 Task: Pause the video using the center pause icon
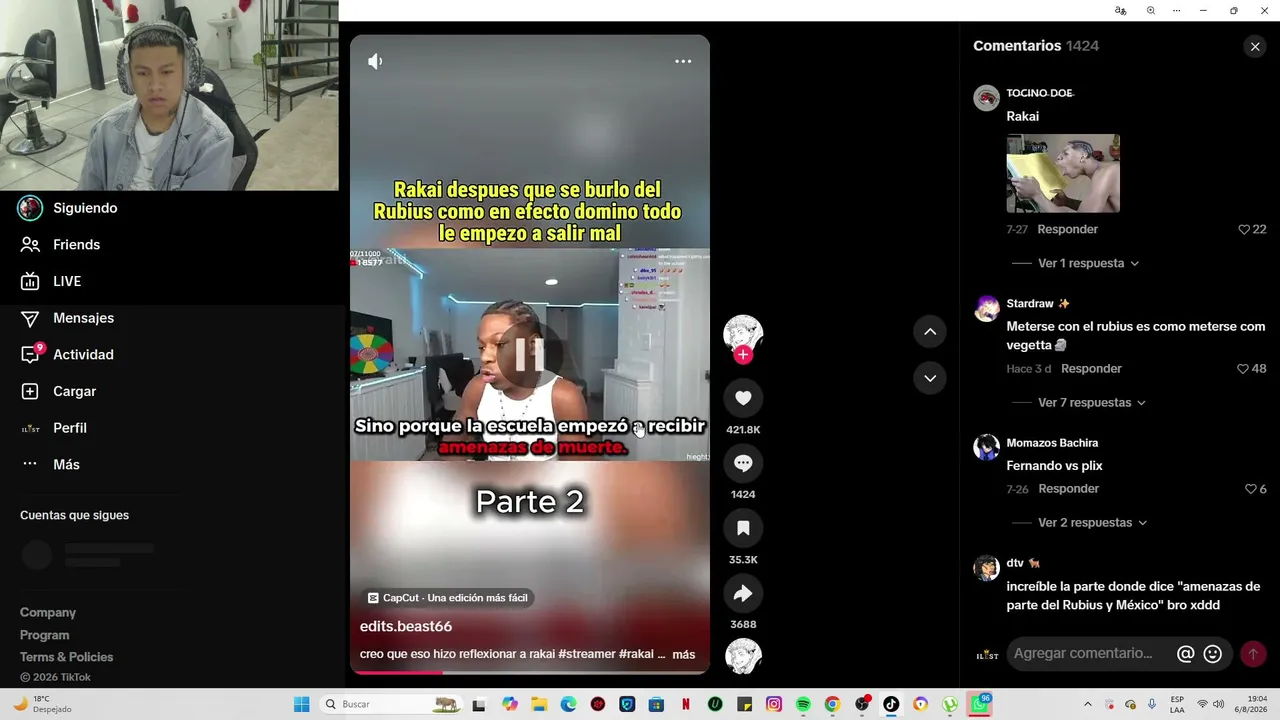(x=529, y=354)
